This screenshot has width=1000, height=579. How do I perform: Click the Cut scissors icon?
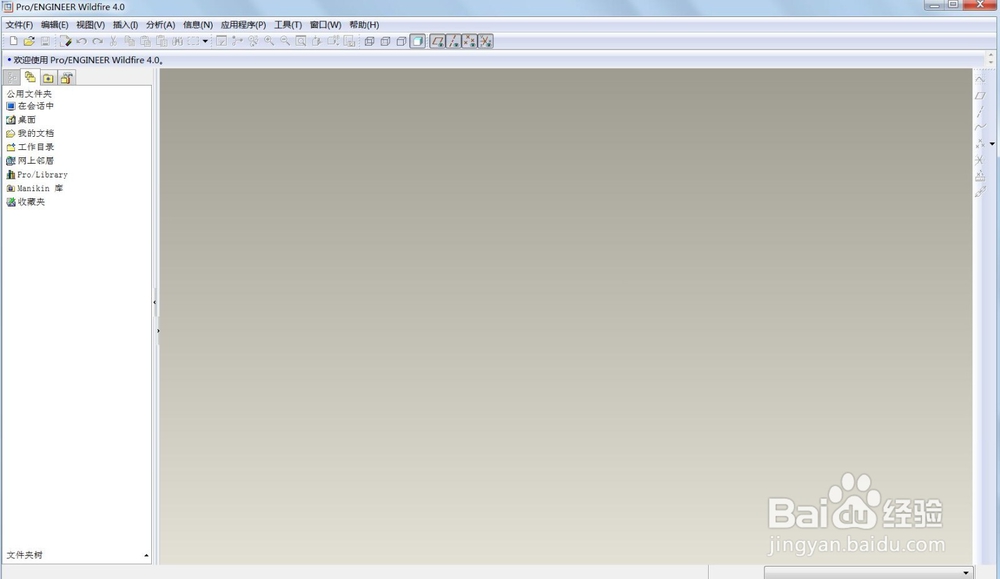point(113,41)
